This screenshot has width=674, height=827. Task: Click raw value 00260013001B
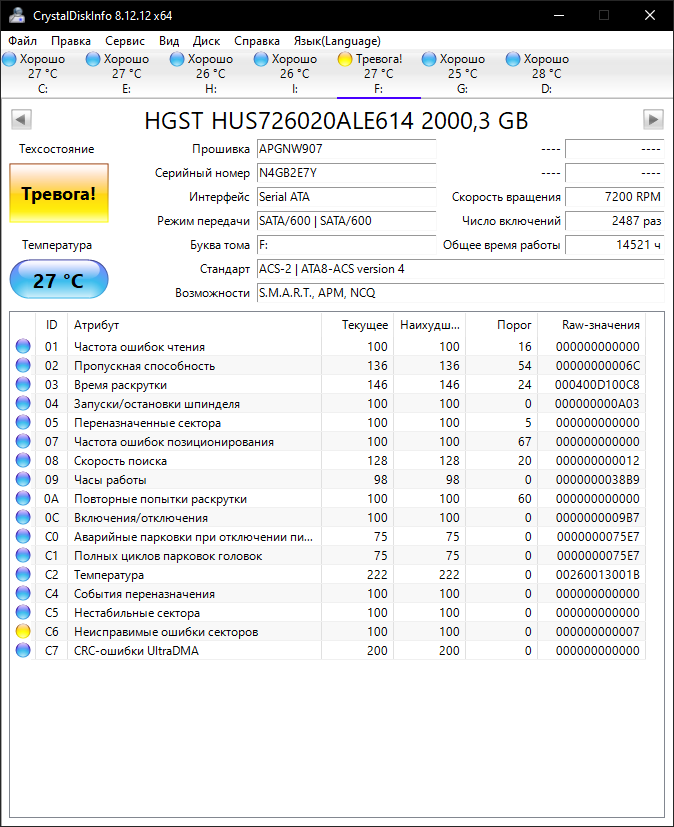(x=598, y=574)
